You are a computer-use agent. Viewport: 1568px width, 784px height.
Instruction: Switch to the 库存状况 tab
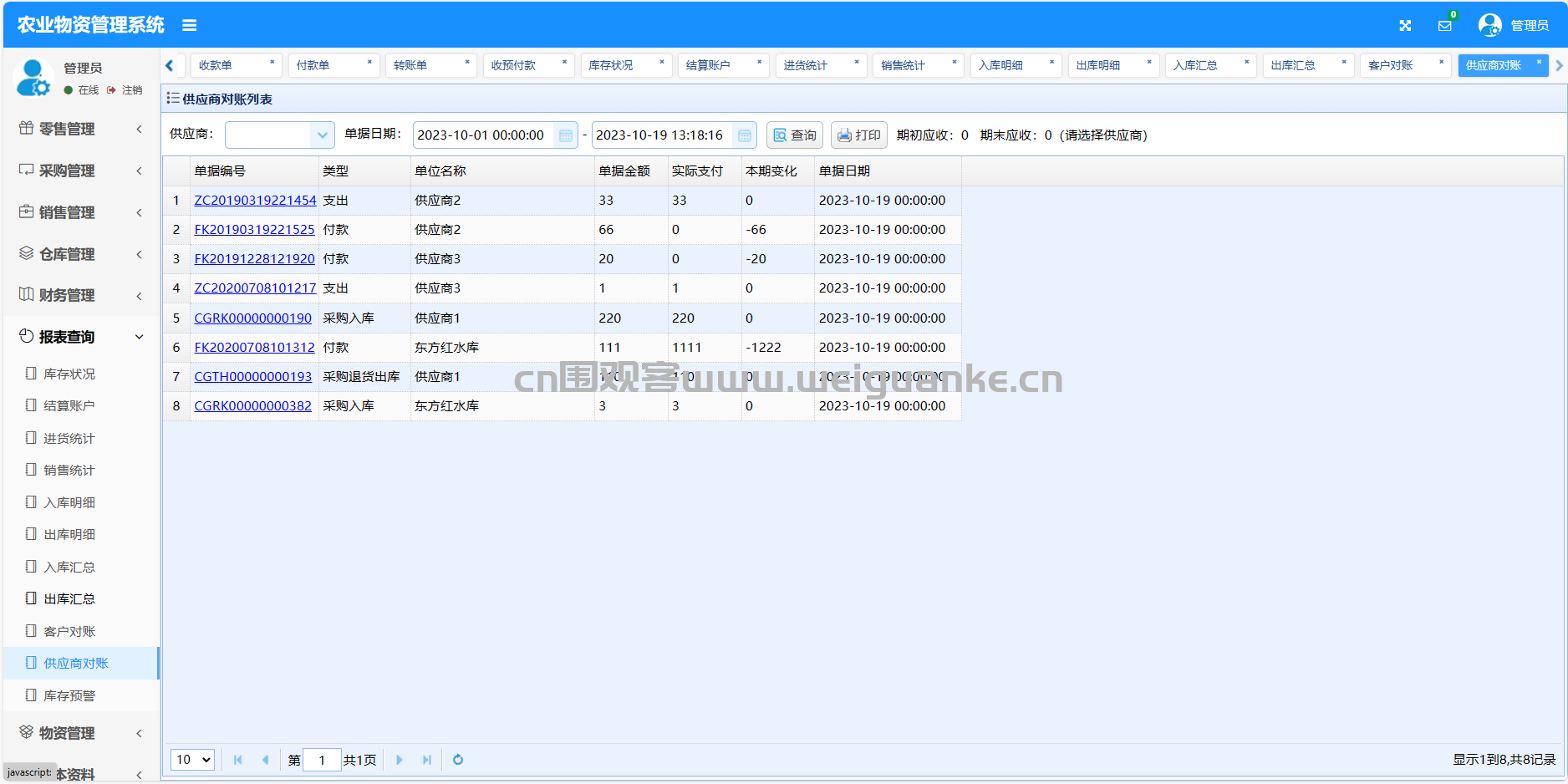tap(611, 65)
